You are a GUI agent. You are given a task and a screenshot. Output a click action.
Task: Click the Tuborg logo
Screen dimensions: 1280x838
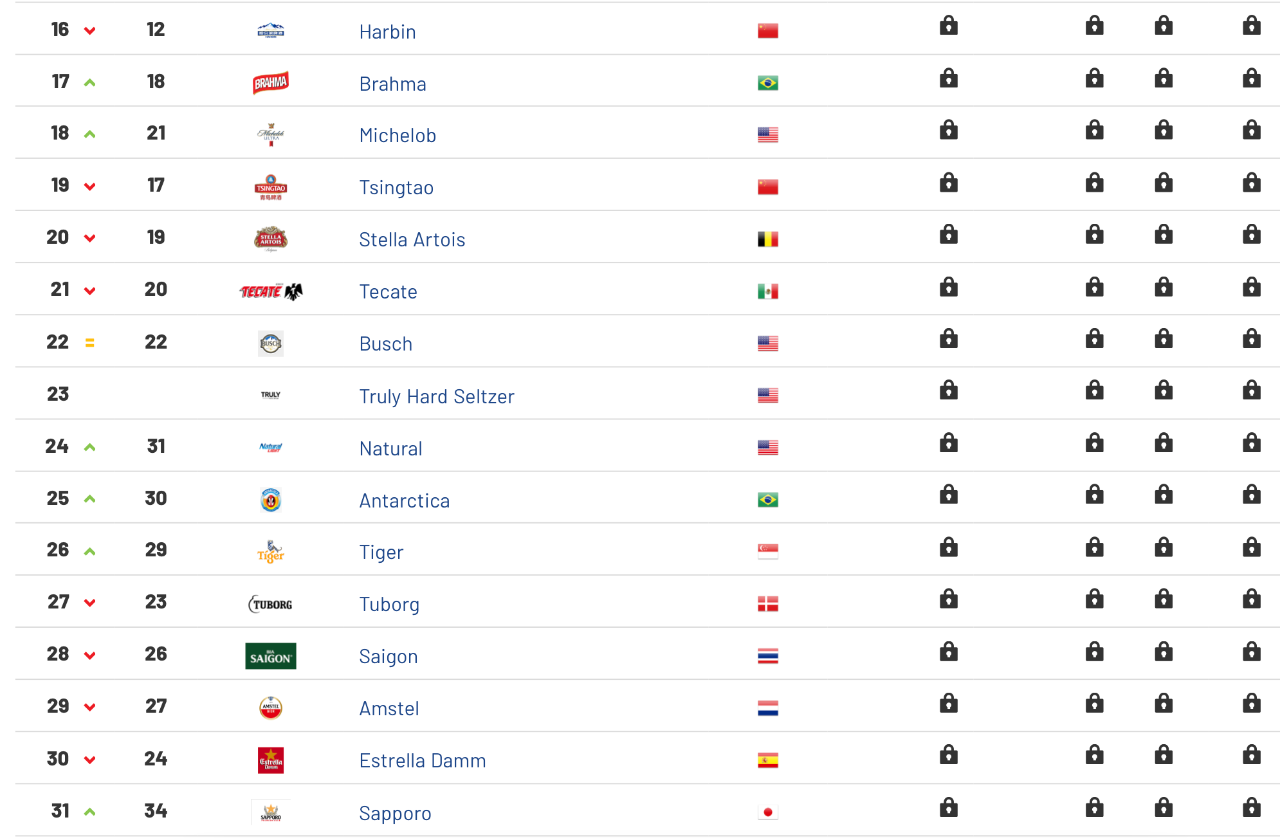coord(270,604)
